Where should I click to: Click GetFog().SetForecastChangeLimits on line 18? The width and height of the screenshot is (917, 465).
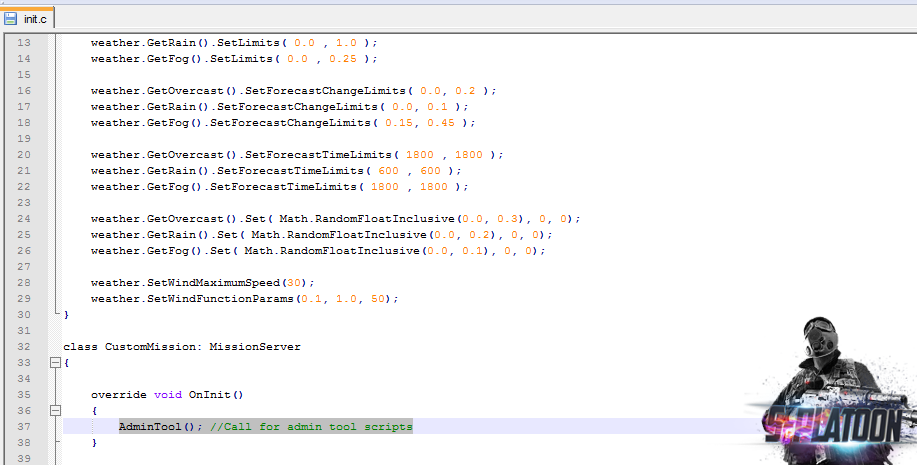click(283, 123)
